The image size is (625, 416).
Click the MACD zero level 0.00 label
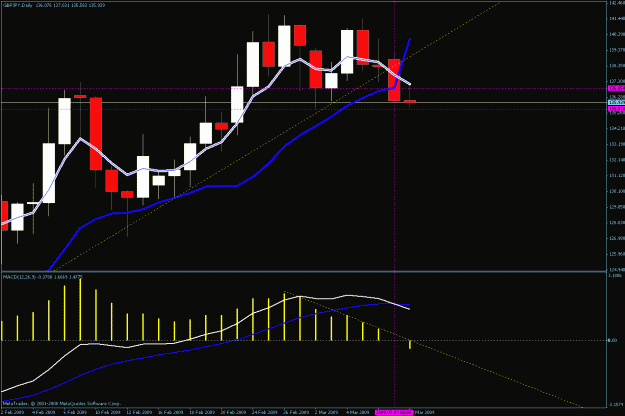[x=612, y=340]
